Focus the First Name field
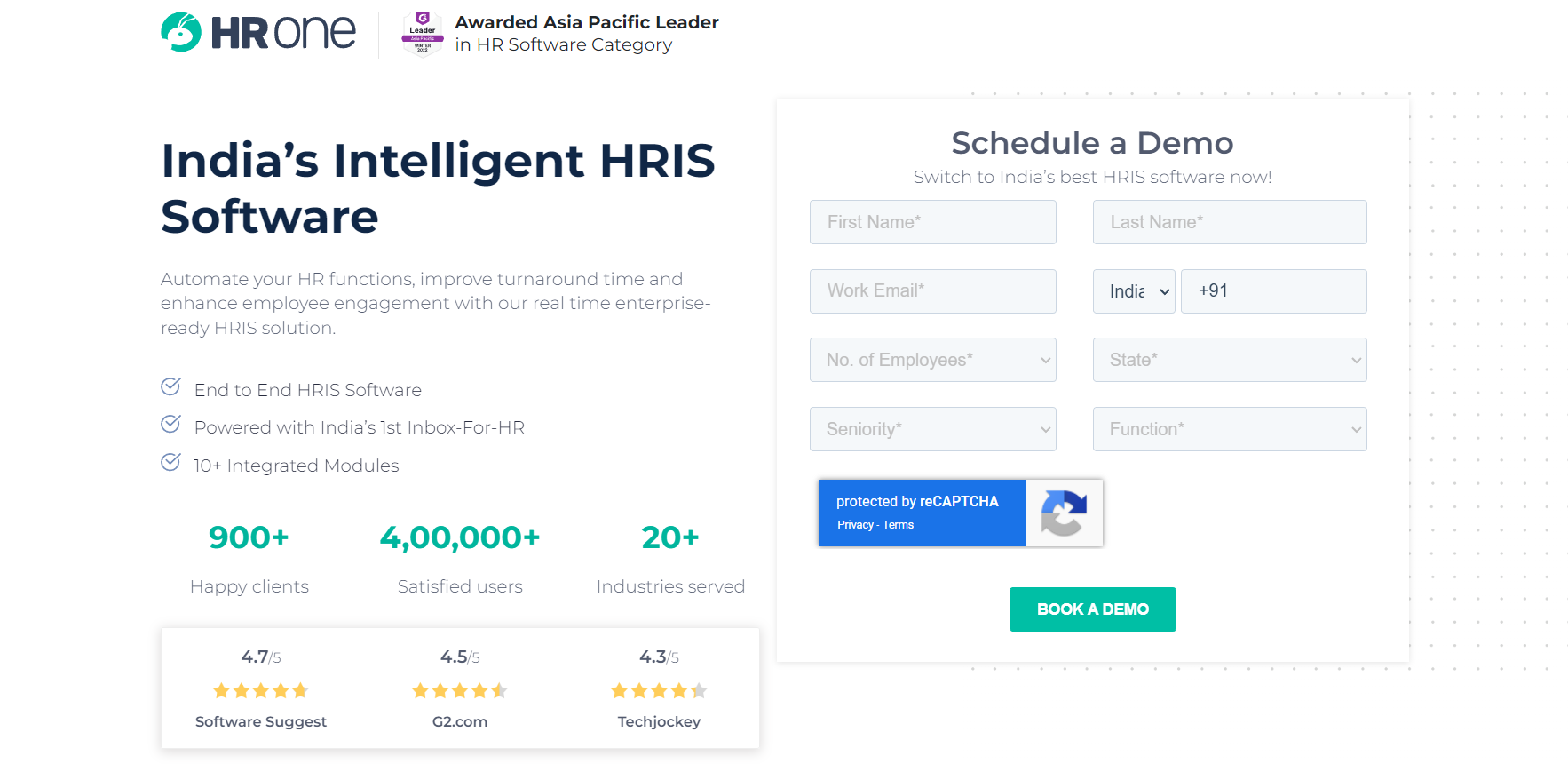Viewport: 1568px width, 764px height. [x=932, y=222]
